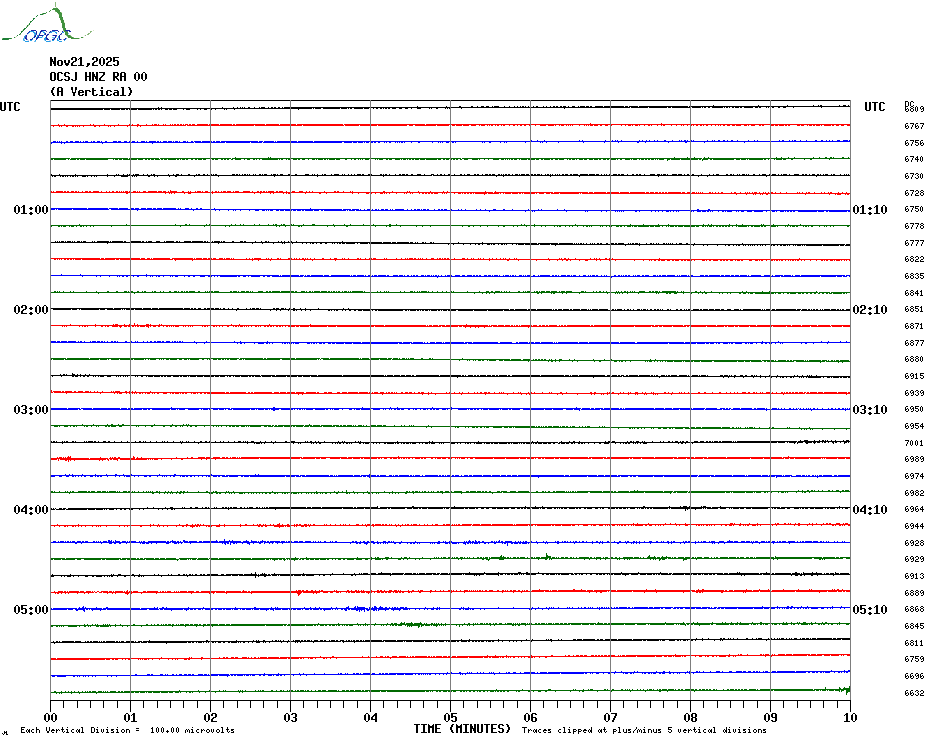
Task: Click the 03:10 time label
Action: 870,409
